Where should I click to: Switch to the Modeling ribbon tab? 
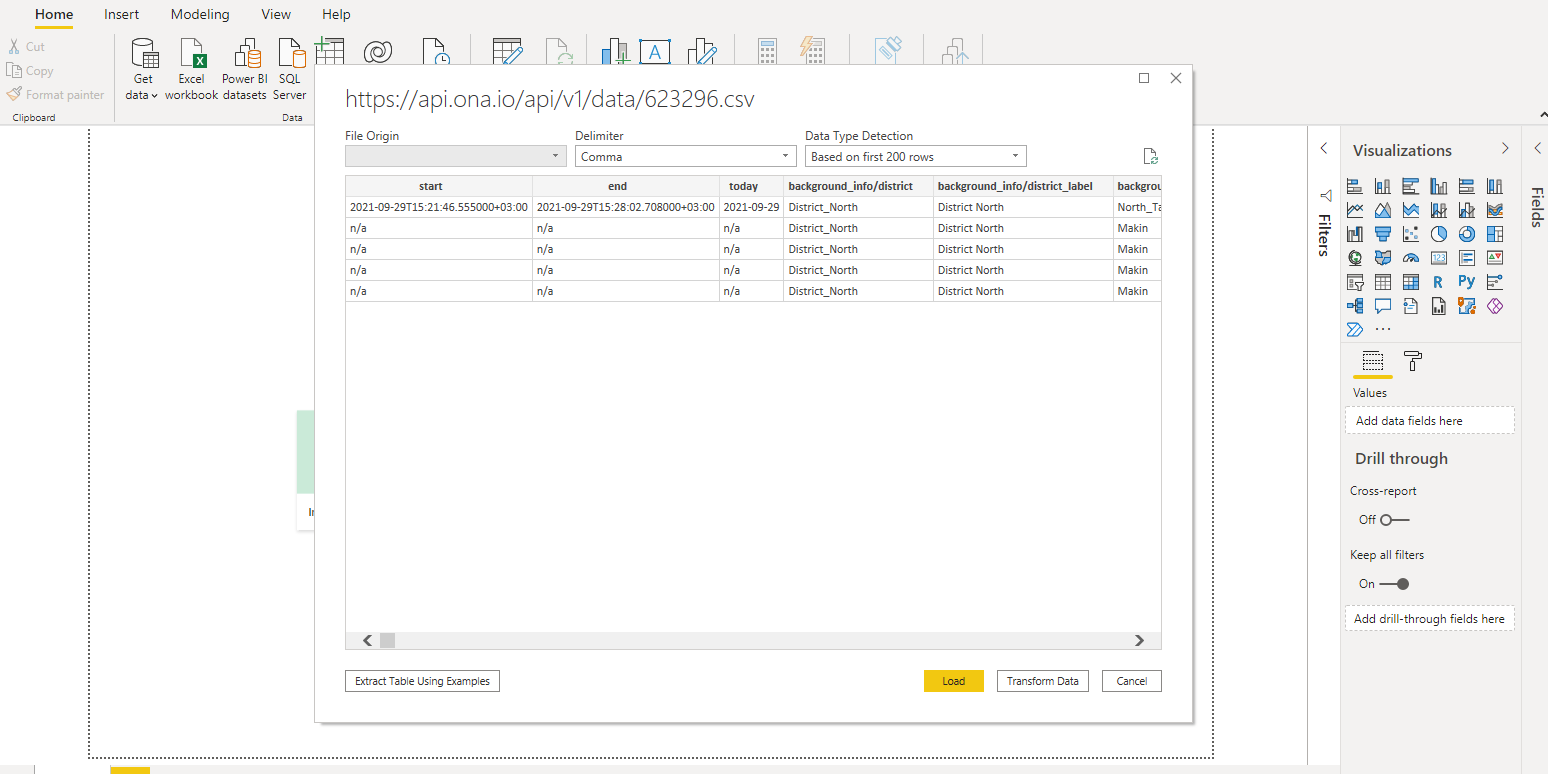tap(200, 14)
